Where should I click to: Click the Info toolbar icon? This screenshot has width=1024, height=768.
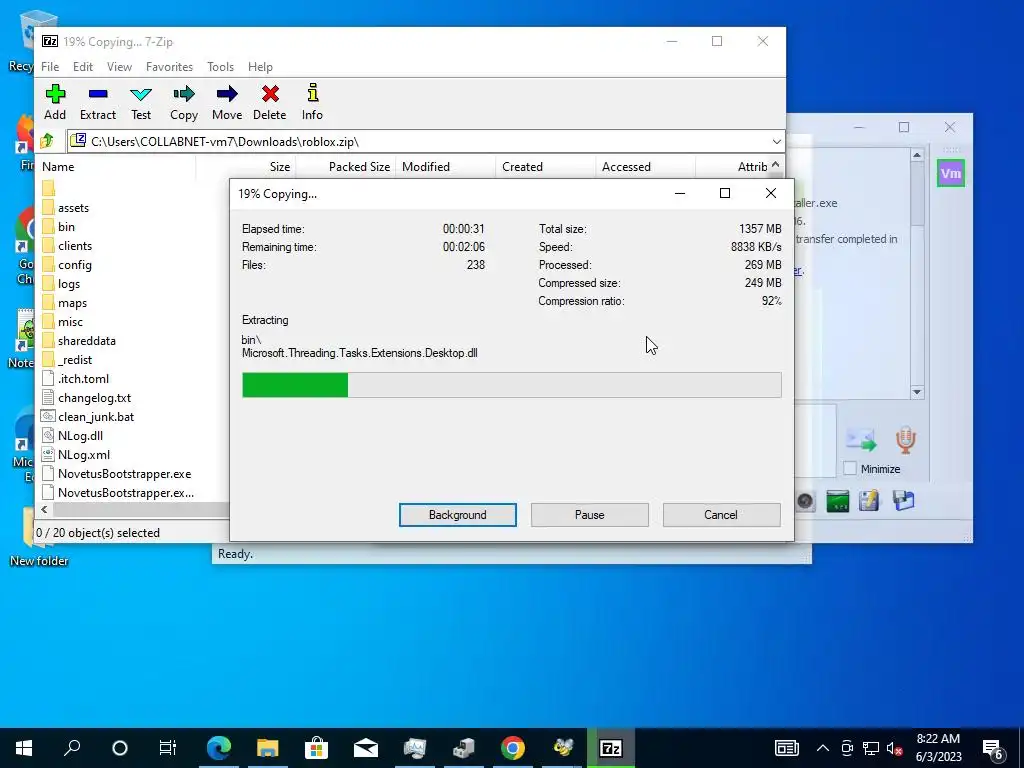tap(312, 102)
